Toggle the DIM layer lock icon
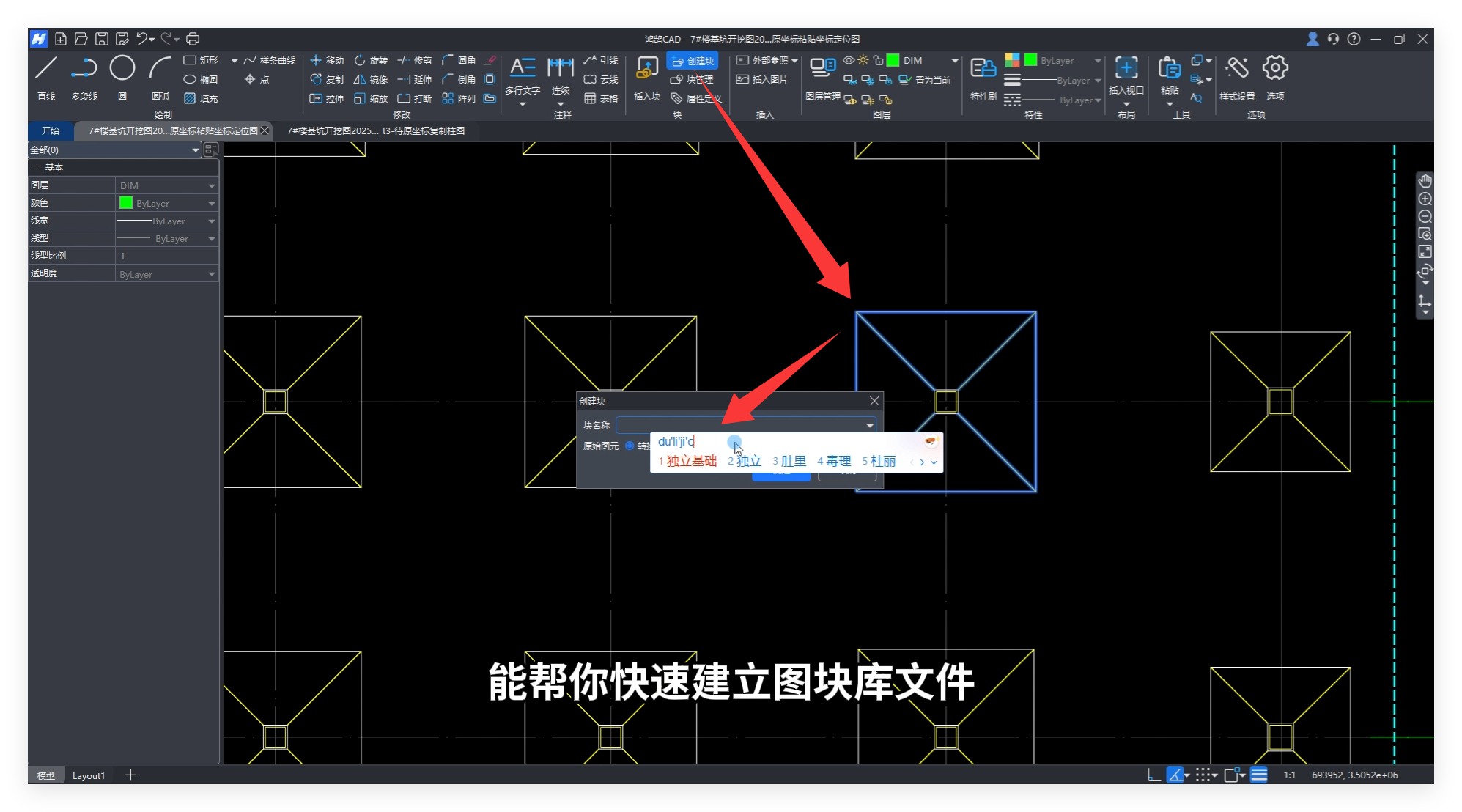The height and width of the screenshot is (812, 1462). point(878,60)
